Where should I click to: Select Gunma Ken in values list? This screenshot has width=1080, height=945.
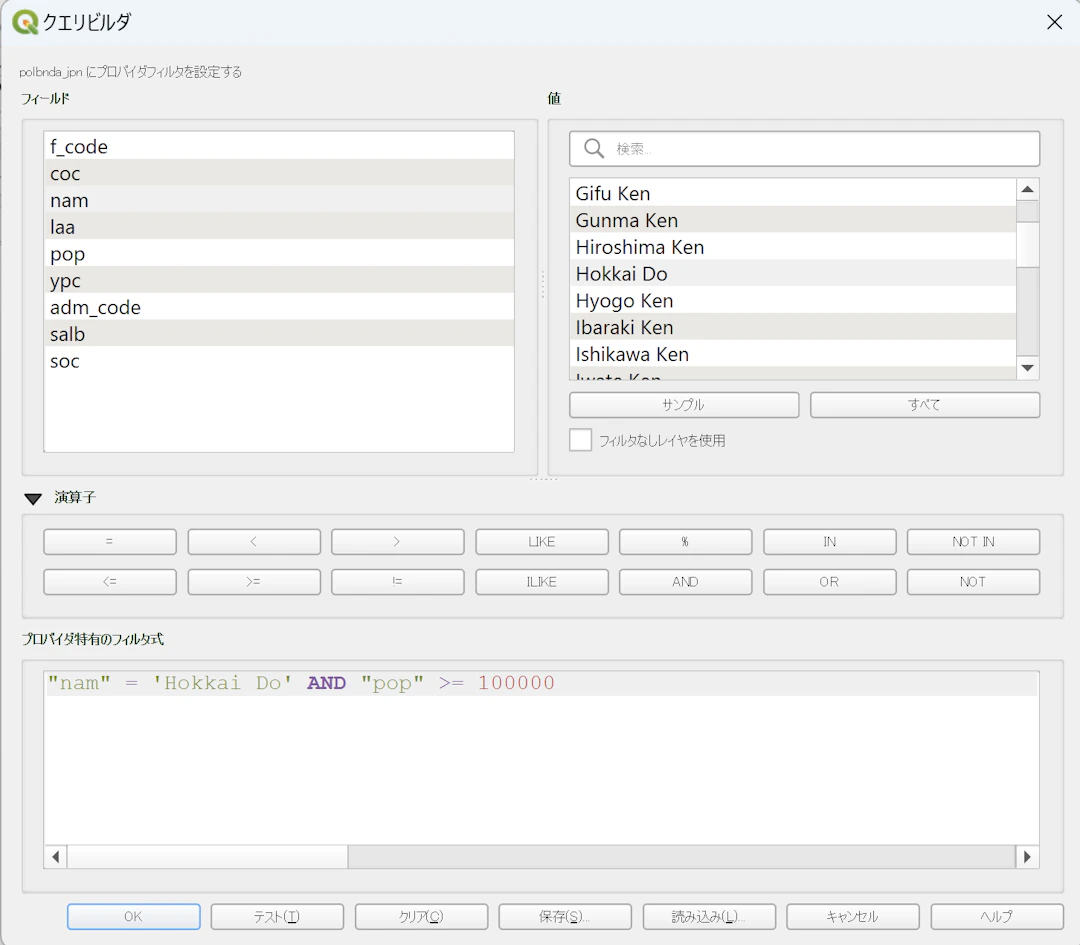[793, 220]
